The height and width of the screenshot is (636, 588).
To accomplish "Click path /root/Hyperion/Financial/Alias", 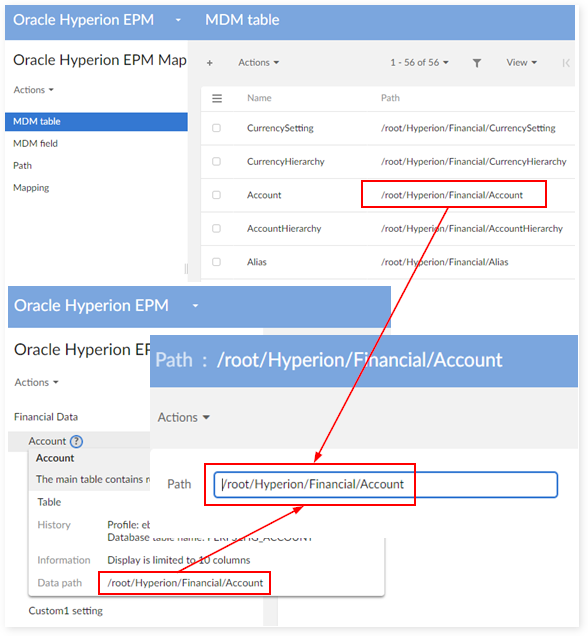I will [444, 262].
